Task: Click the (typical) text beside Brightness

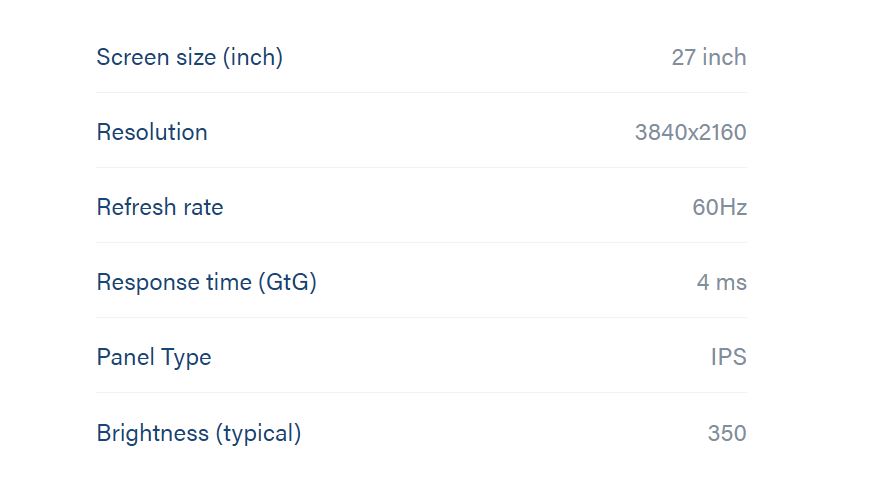Action: tap(258, 433)
